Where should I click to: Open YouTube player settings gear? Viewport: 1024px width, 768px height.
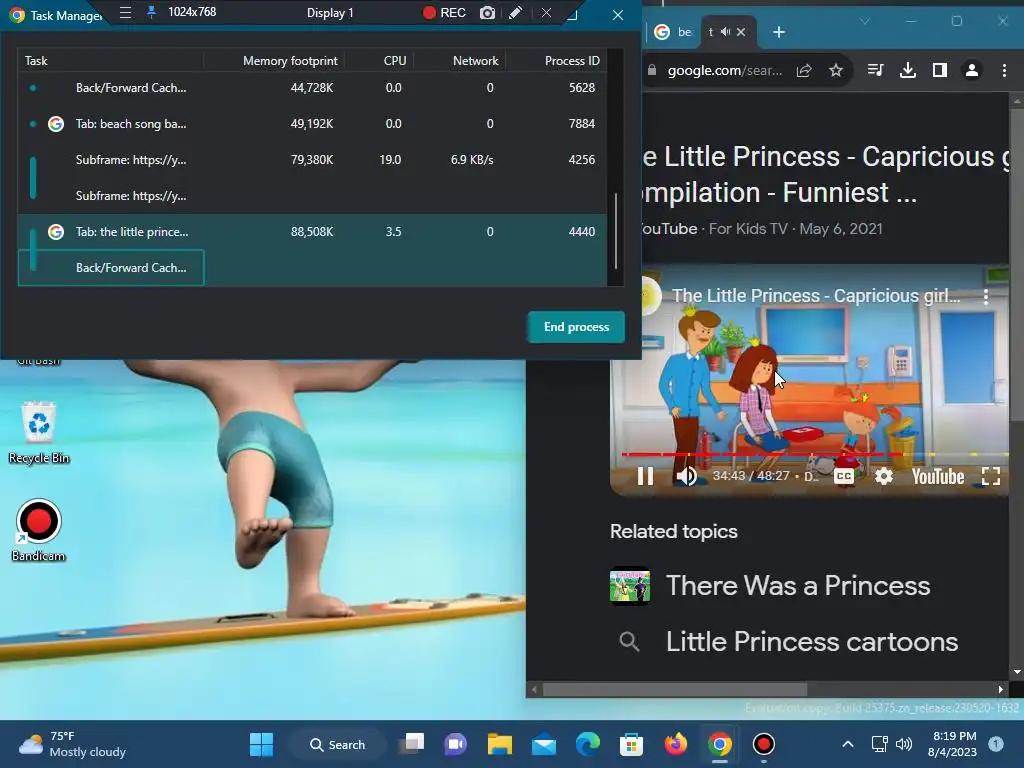point(884,476)
